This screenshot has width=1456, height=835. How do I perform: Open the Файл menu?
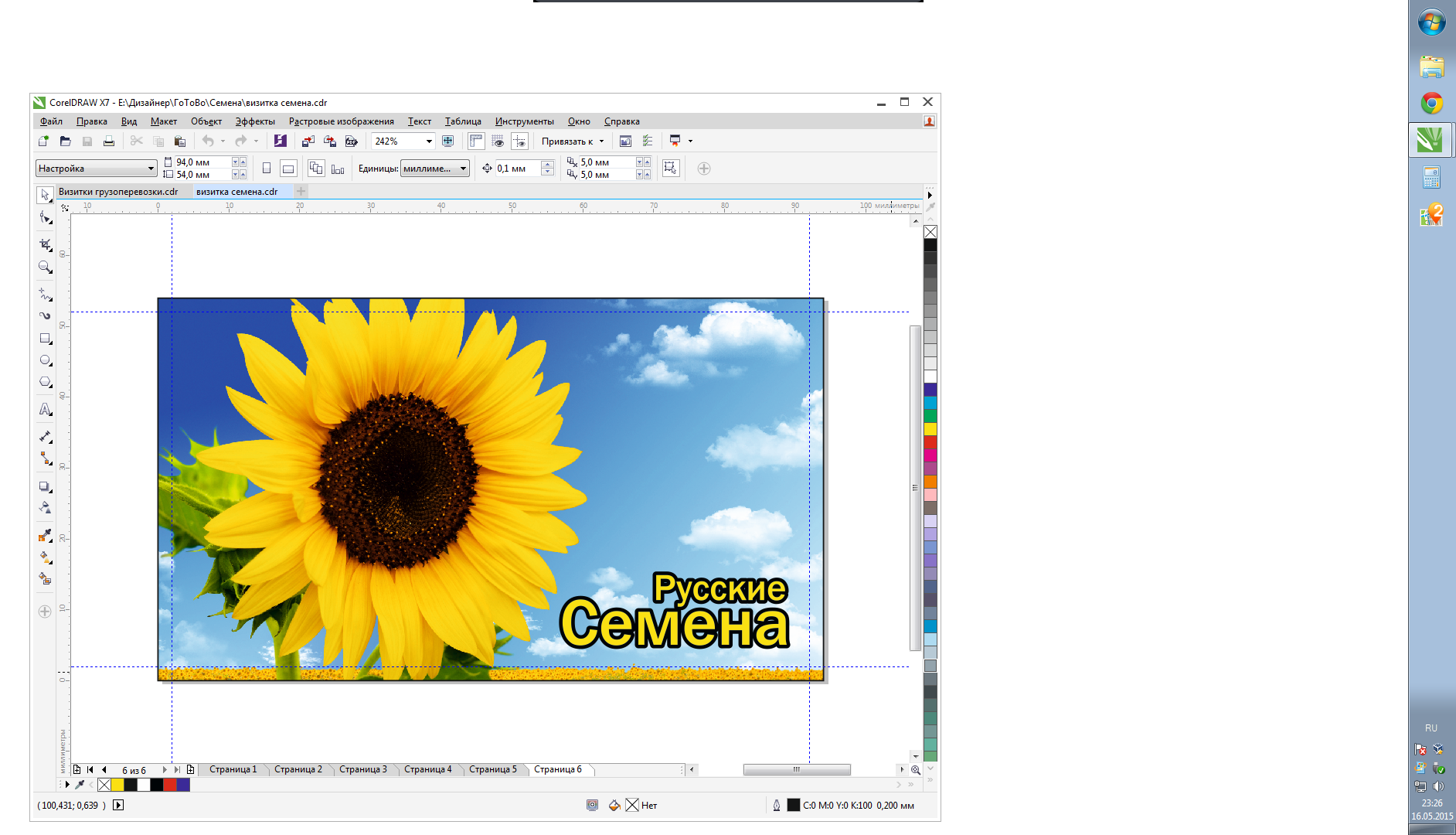click(51, 121)
